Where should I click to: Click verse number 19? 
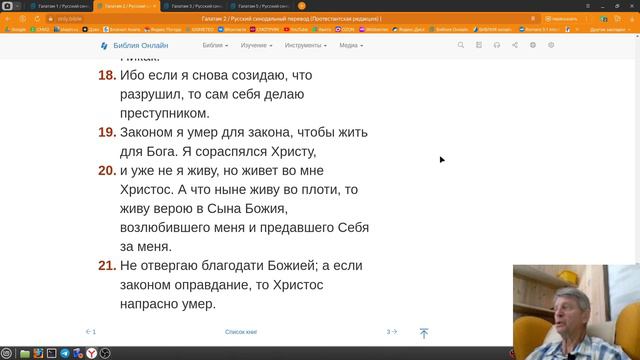tap(107, 132)
